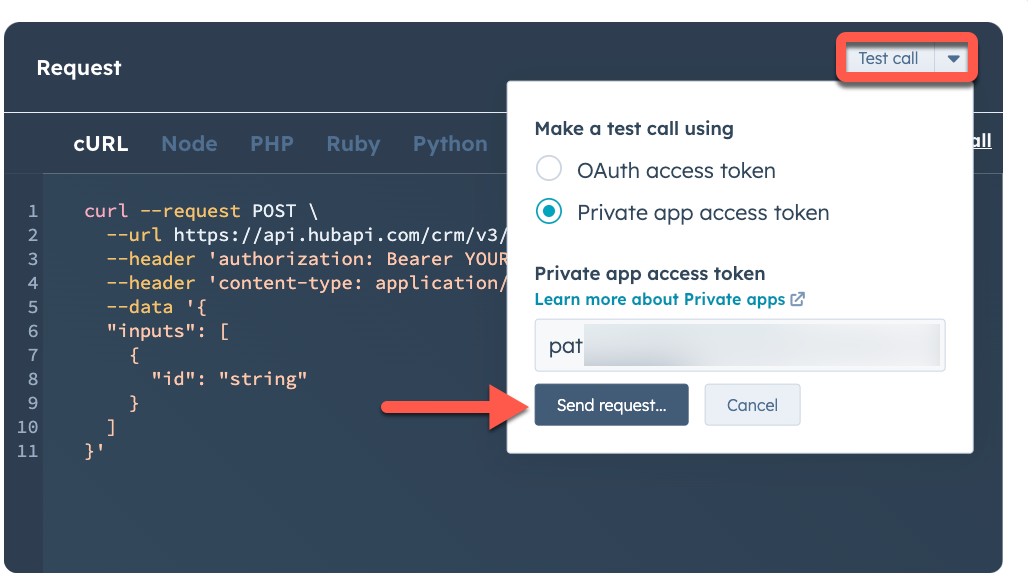The image size is (1028, 588).
Task: Switch to the Python code tab
Action: [449, 143]
